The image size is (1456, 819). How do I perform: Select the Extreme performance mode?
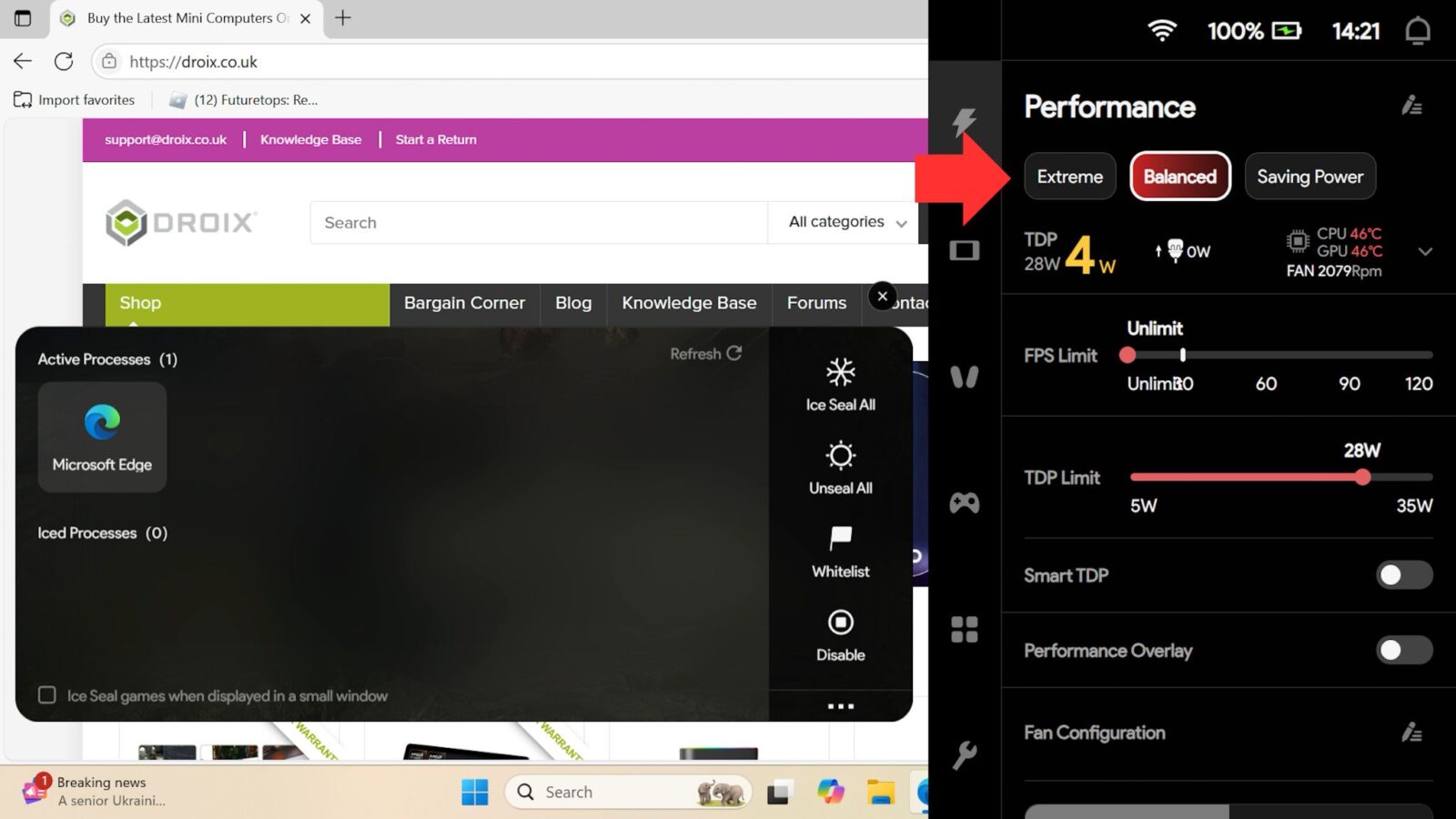point(1069,177)
